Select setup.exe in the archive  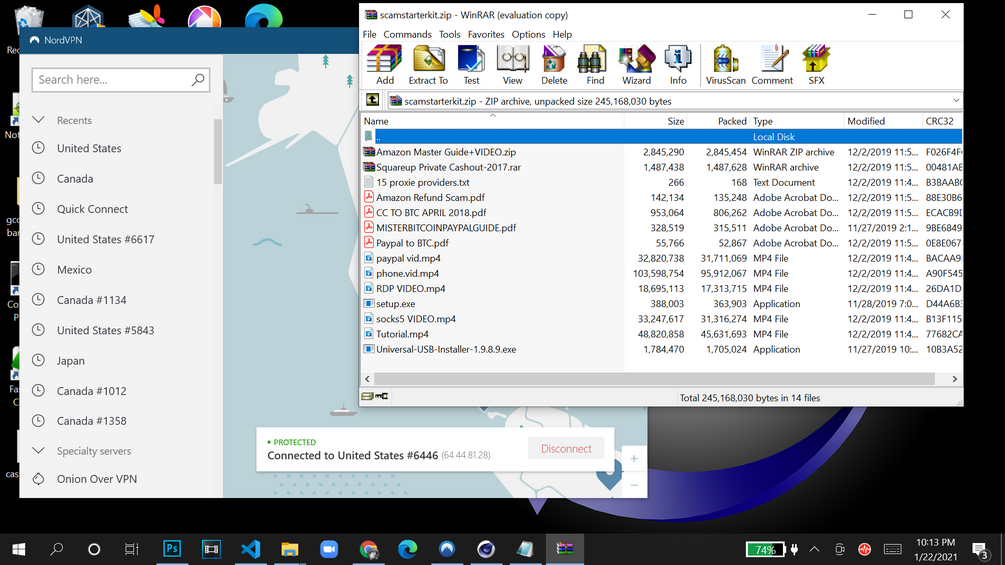click(661, 304)
